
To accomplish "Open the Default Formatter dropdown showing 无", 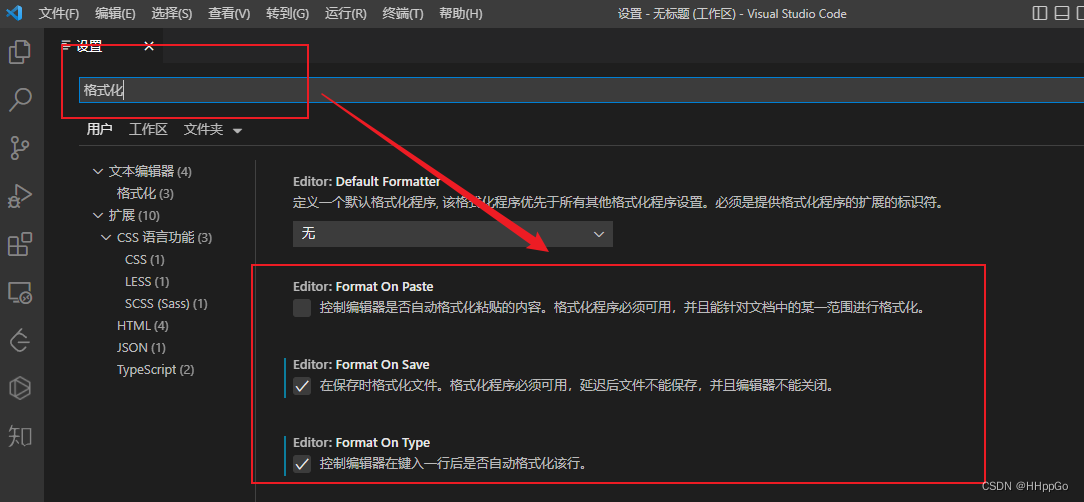I will tap(453, 234).
